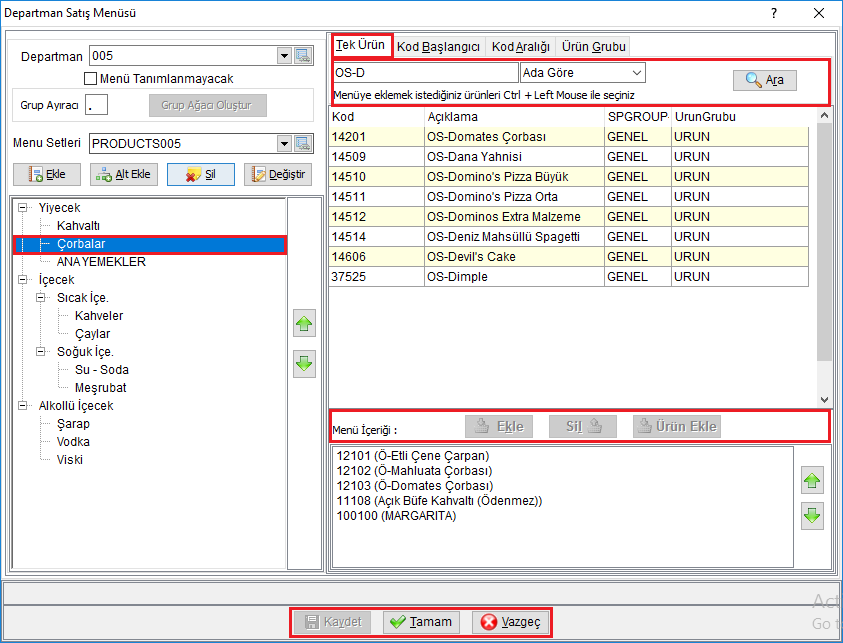Image resolution: width=843 pixels, height=643 pixels.
Task: Open the Menu Setleri dropdown list
Action: [284, 144]
